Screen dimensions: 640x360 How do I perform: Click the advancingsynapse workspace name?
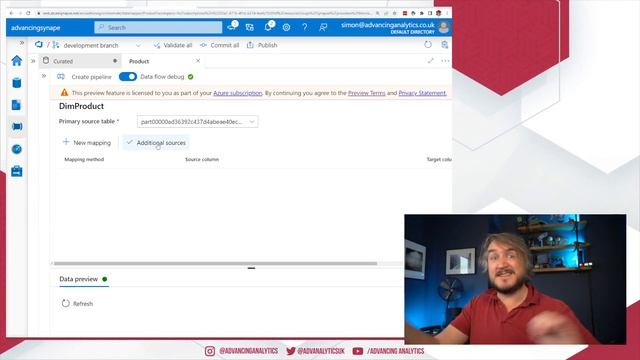click(36, 28)
